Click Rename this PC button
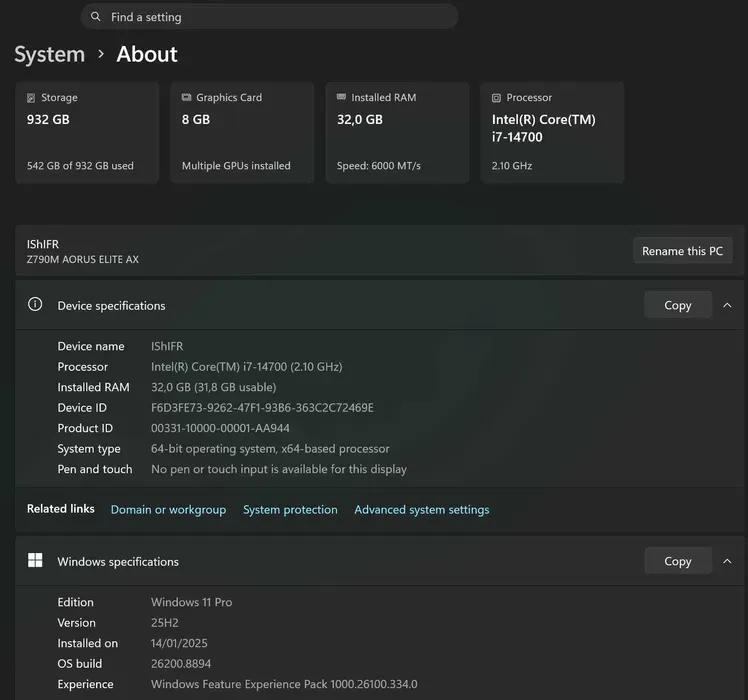The width and height of the screenshot is (748, 700). pyautogui.click(x=683, y=251)
